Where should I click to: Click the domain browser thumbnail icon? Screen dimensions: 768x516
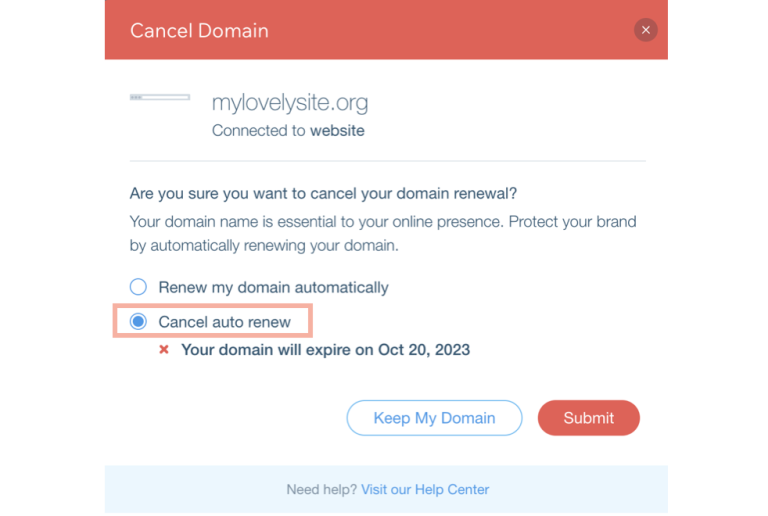point(160,97)
